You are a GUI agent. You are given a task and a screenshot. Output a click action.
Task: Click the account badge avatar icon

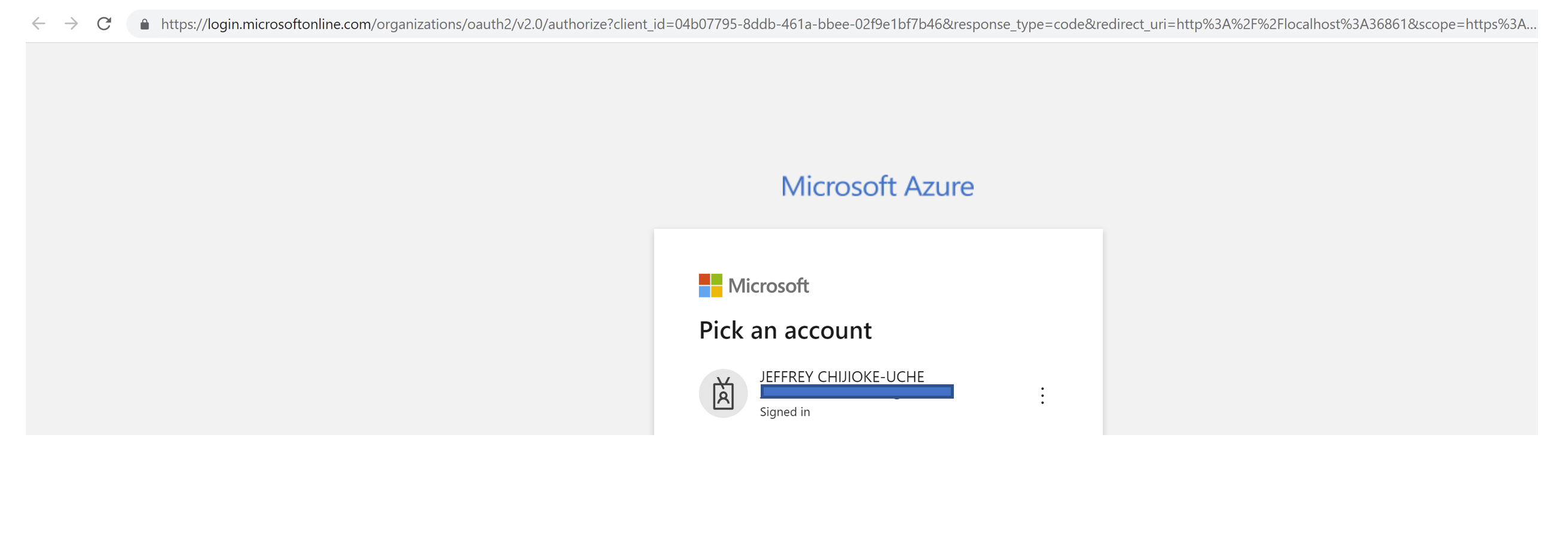click(x=723, y=393)
